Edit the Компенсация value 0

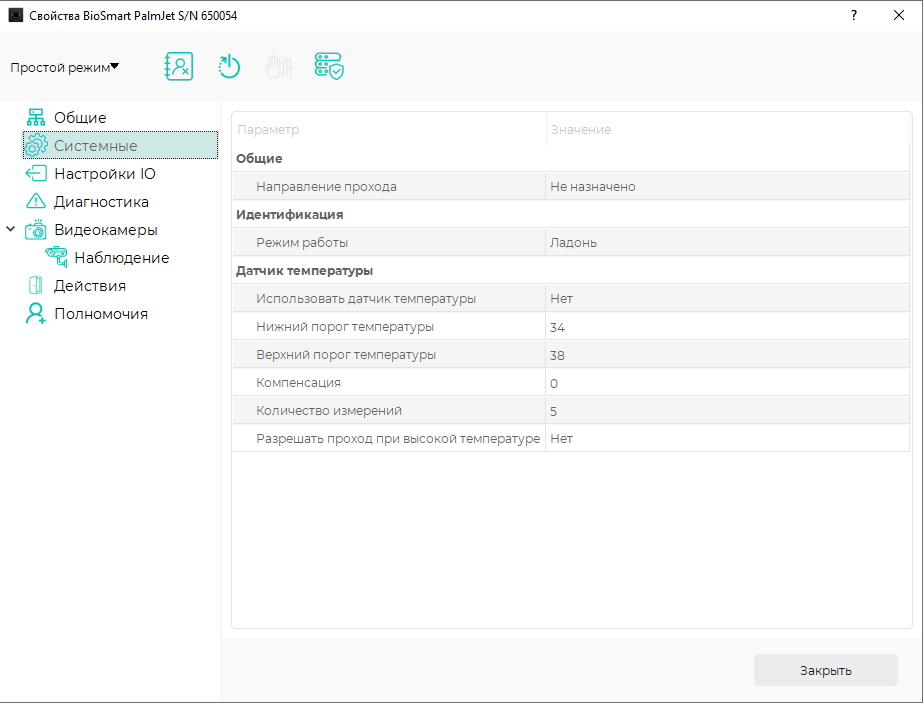tap(728, 383)
